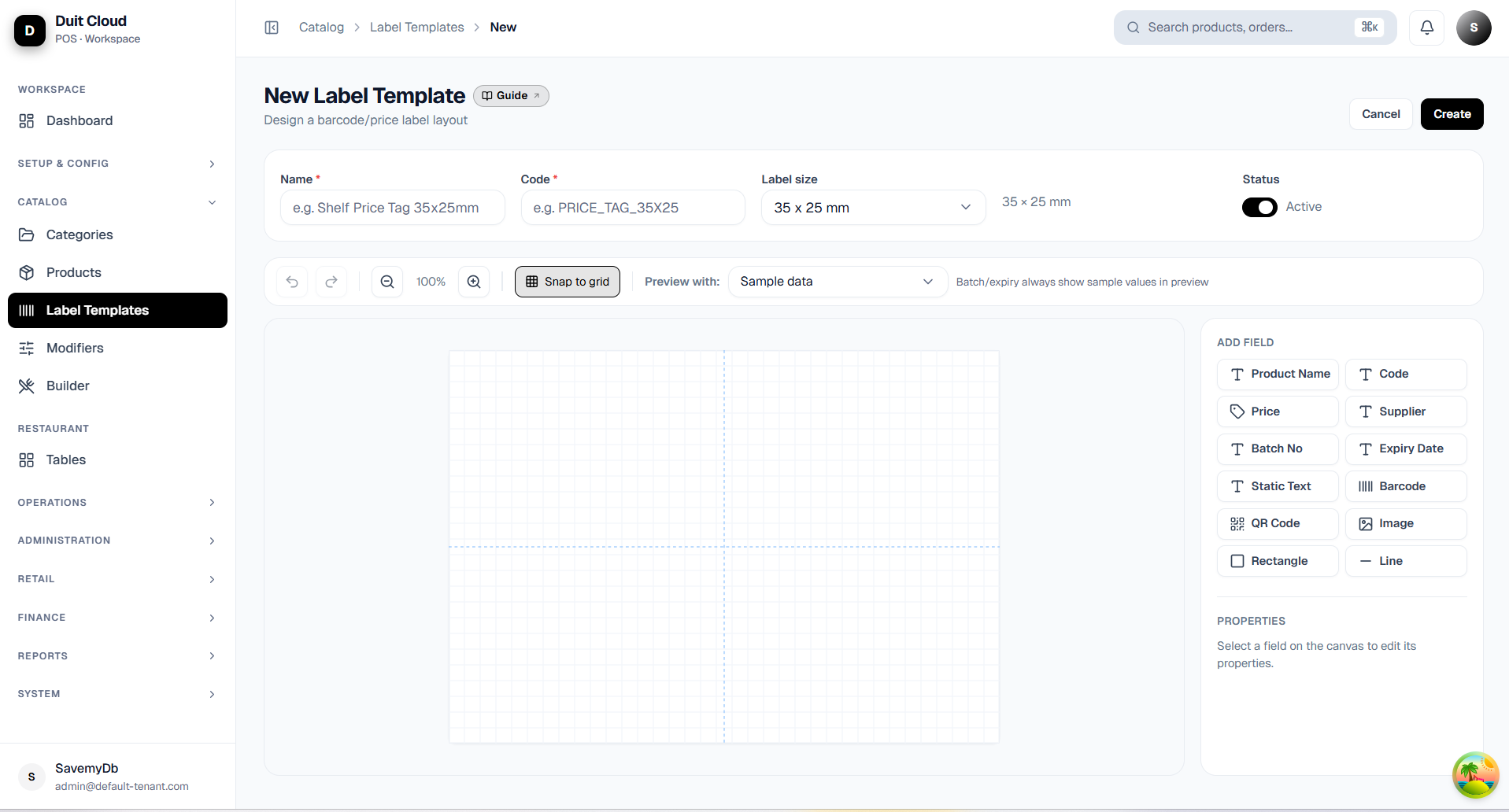This screenshot has height=812, width=1509.
Task: Collapse the sidebar panel icon
Action: (x=272, y=28)
